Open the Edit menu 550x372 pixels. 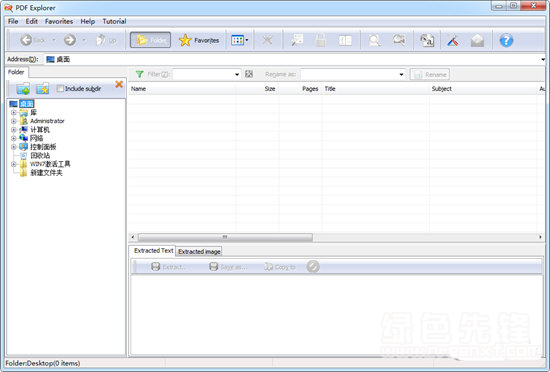click(32, 21)
